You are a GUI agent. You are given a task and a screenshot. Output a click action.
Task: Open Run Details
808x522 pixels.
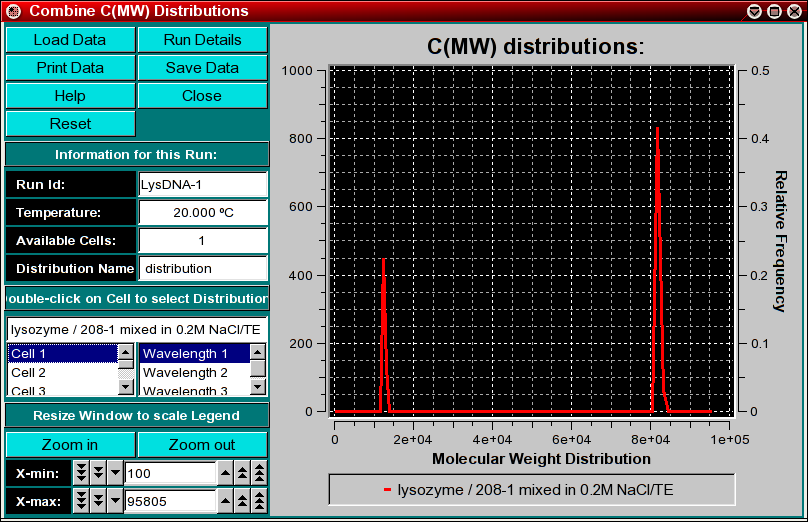coord(202,40)
